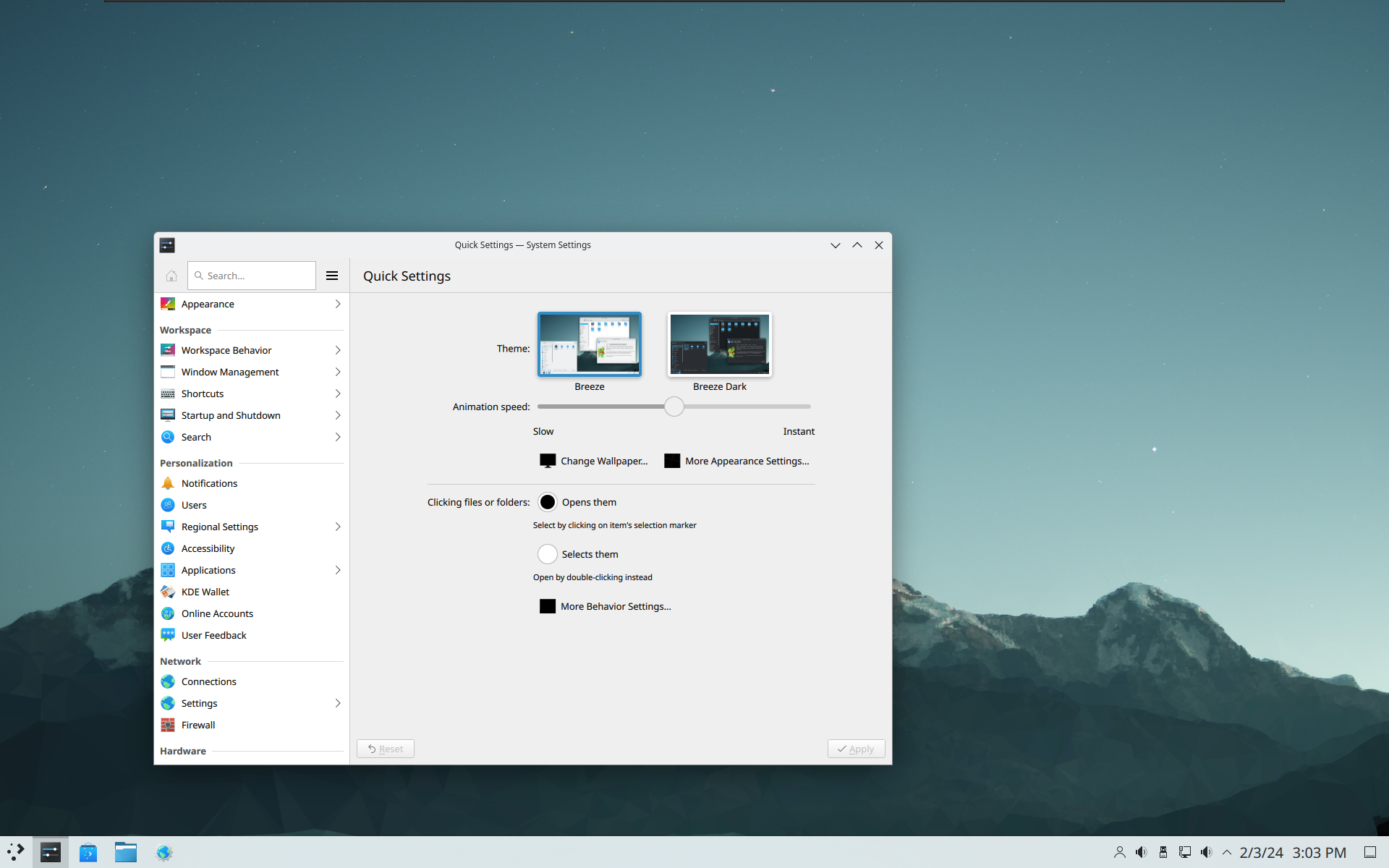Viewport: 1389px width, 868px height.
Task: Open Discover software center from taskbar
Action: click(x=88, y=853)
